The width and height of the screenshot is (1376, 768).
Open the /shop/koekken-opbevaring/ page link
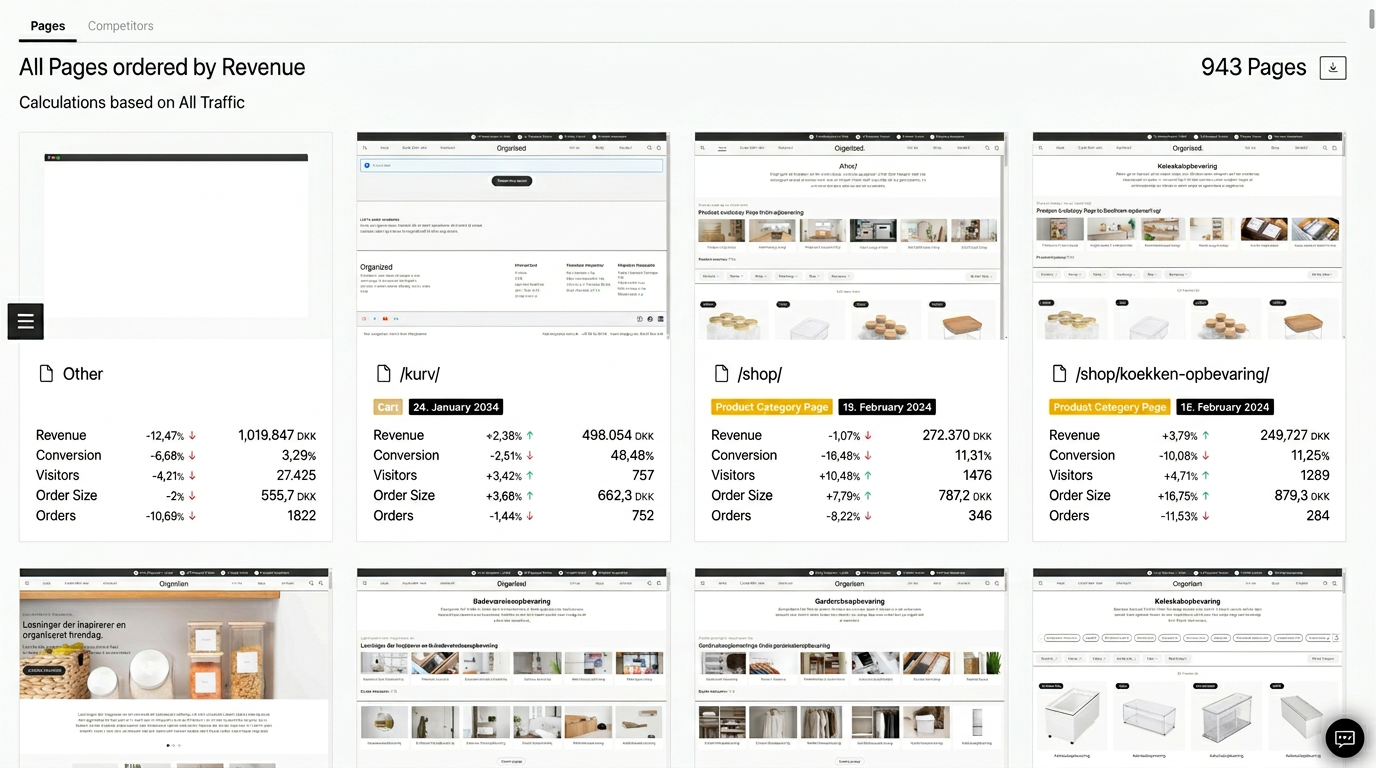click(x=1172, y=374)
